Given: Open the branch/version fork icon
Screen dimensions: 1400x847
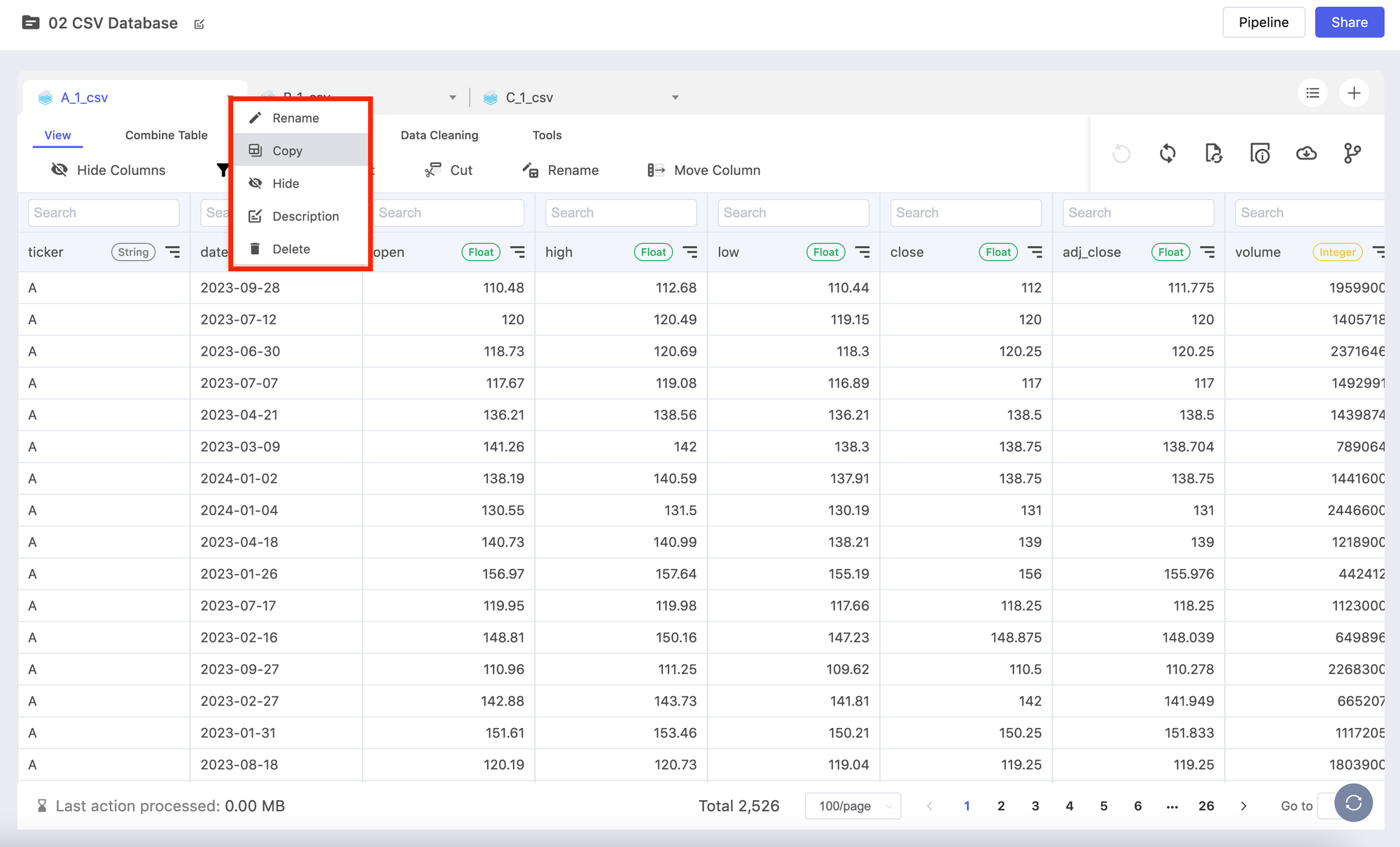Looking at the screenshot, I should coord(1352,153).
